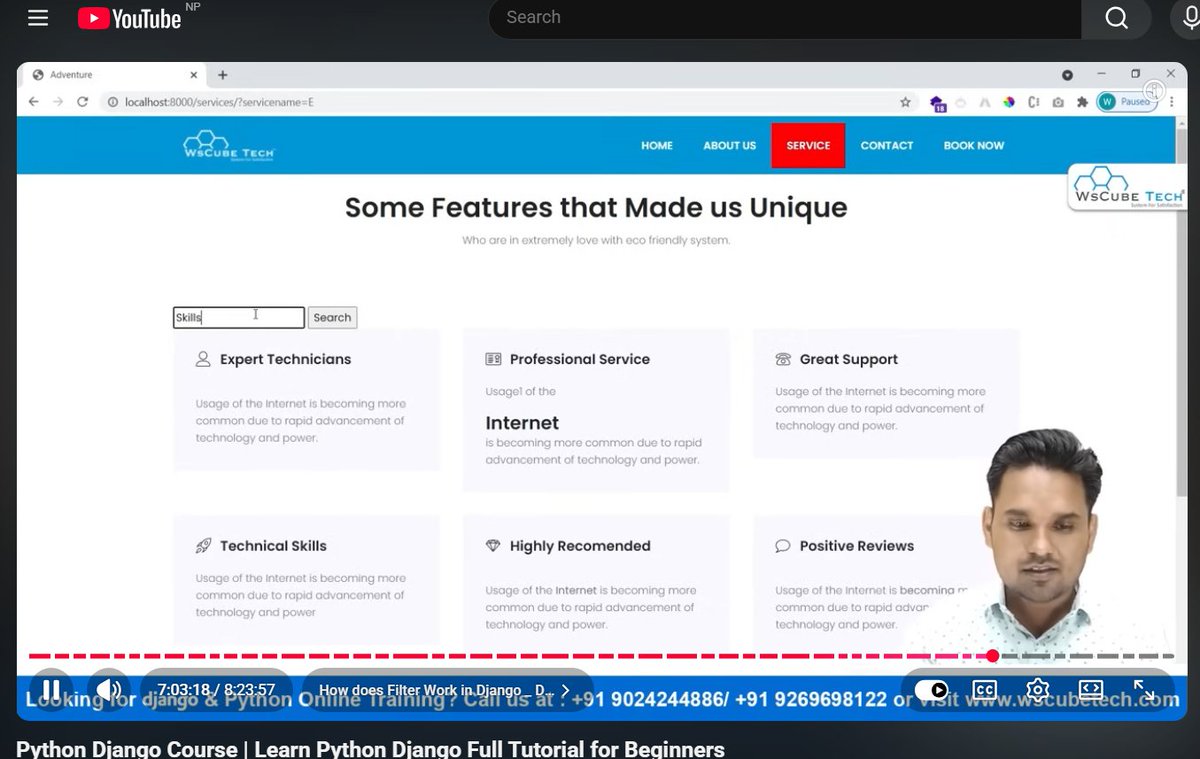Image resolution: width=1200 pixels, height=759 pixels.
Task: Pause the video playback
Action: [51, 690]
